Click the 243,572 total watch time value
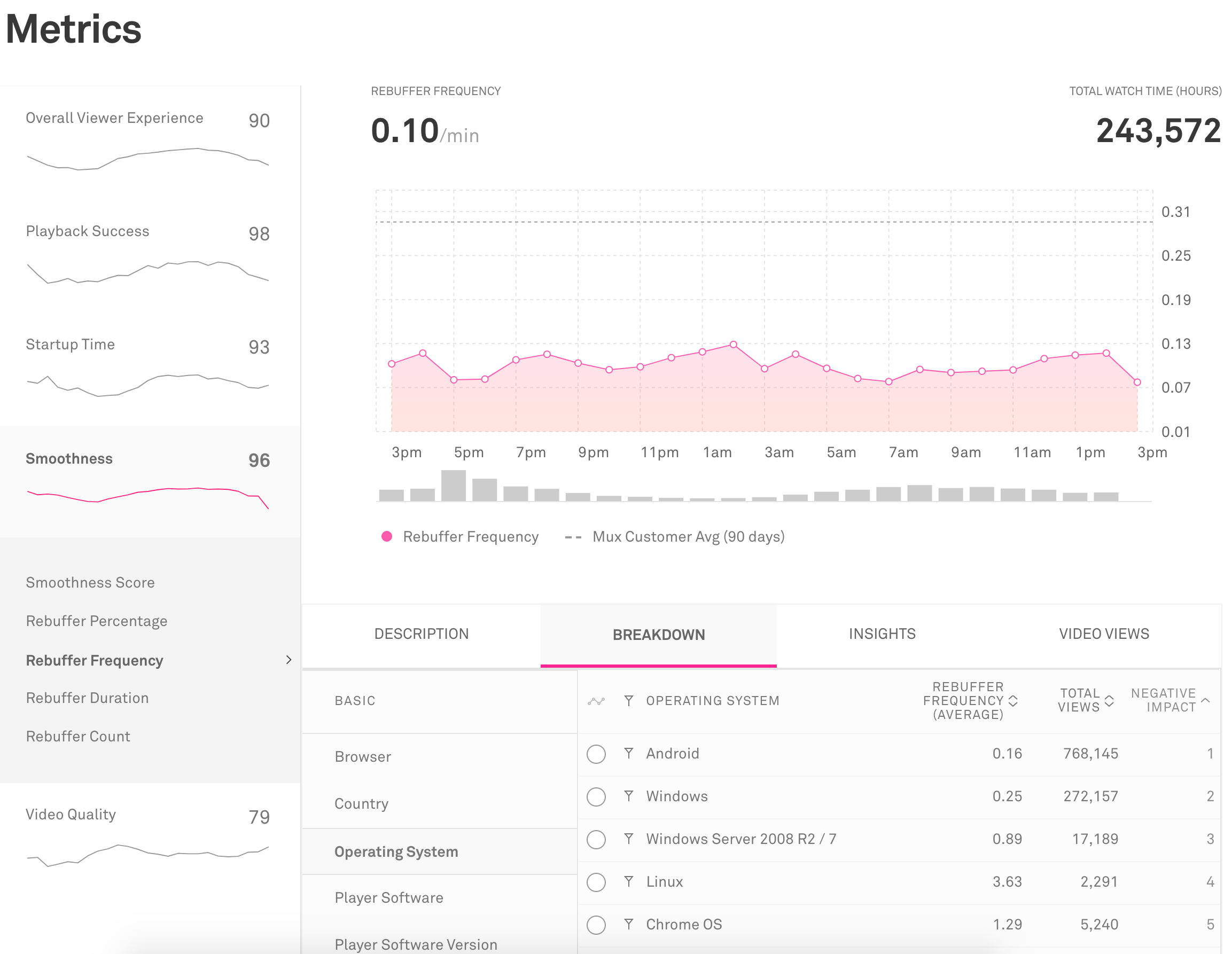The width and height of the screenshot is (1232, 954). (1158, 131)
